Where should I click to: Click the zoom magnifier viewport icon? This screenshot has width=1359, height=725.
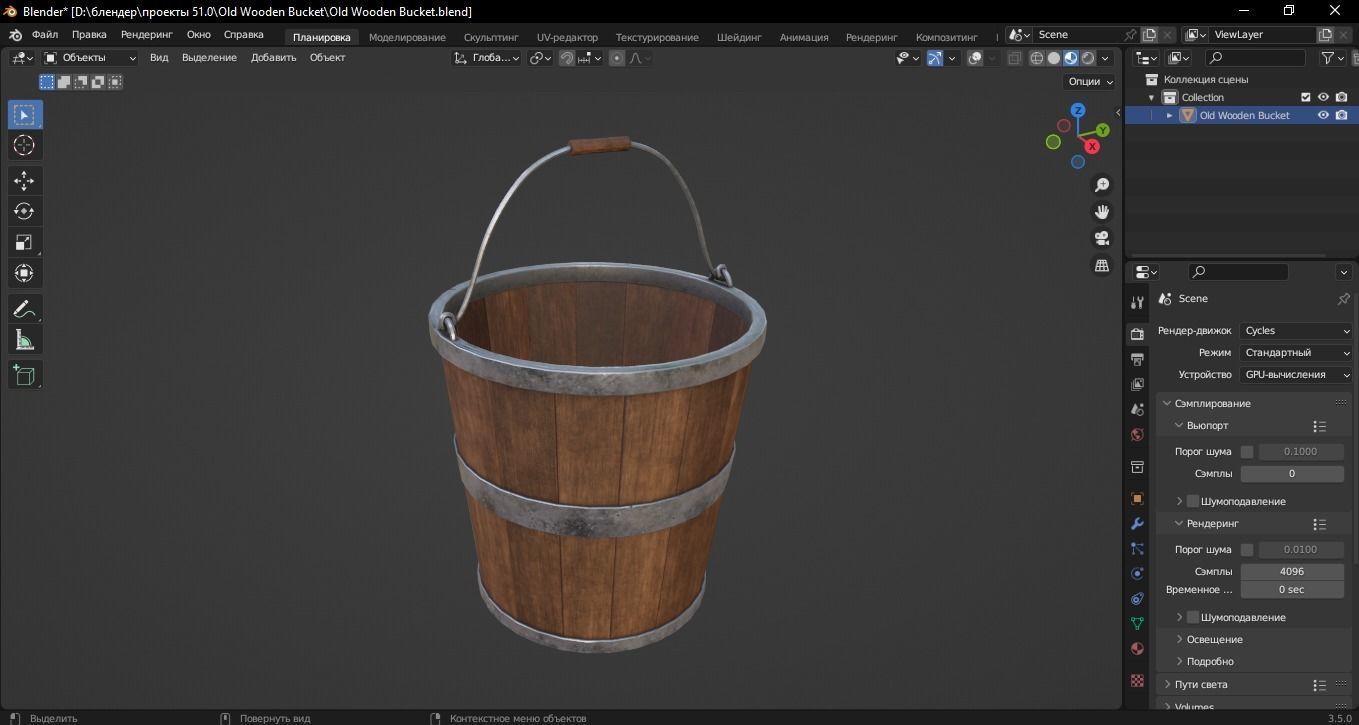1102,185
